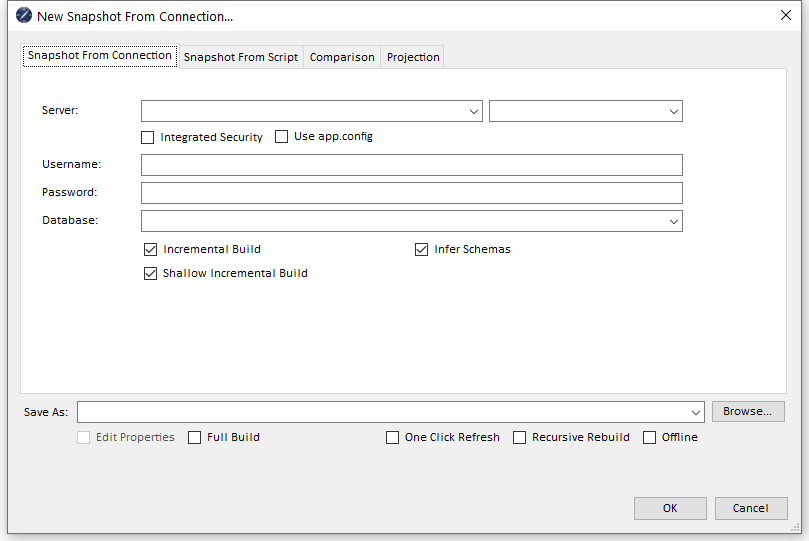The height and width of the screenshot is (541, 809).
Task: Click the Browse... button
Action: point(748,411)
